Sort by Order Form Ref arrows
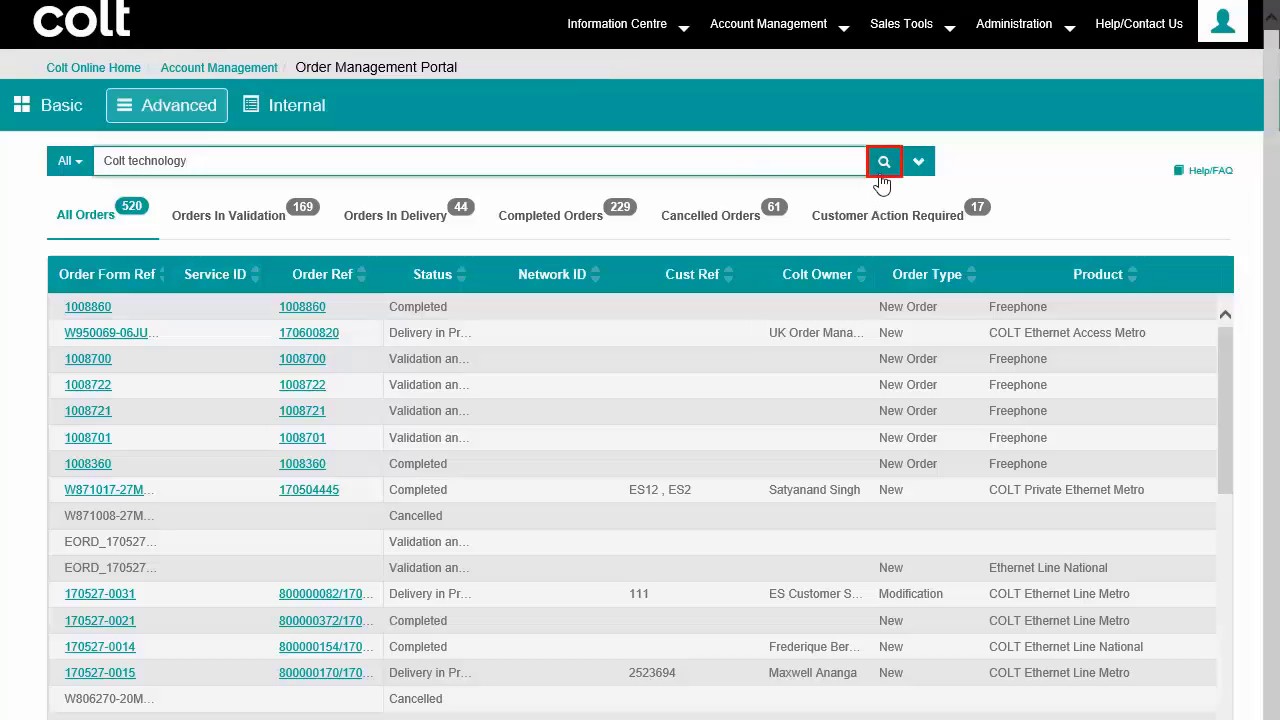Image resolution: width=1280 pixels, height=720 pixels. (x=162, y=274)
